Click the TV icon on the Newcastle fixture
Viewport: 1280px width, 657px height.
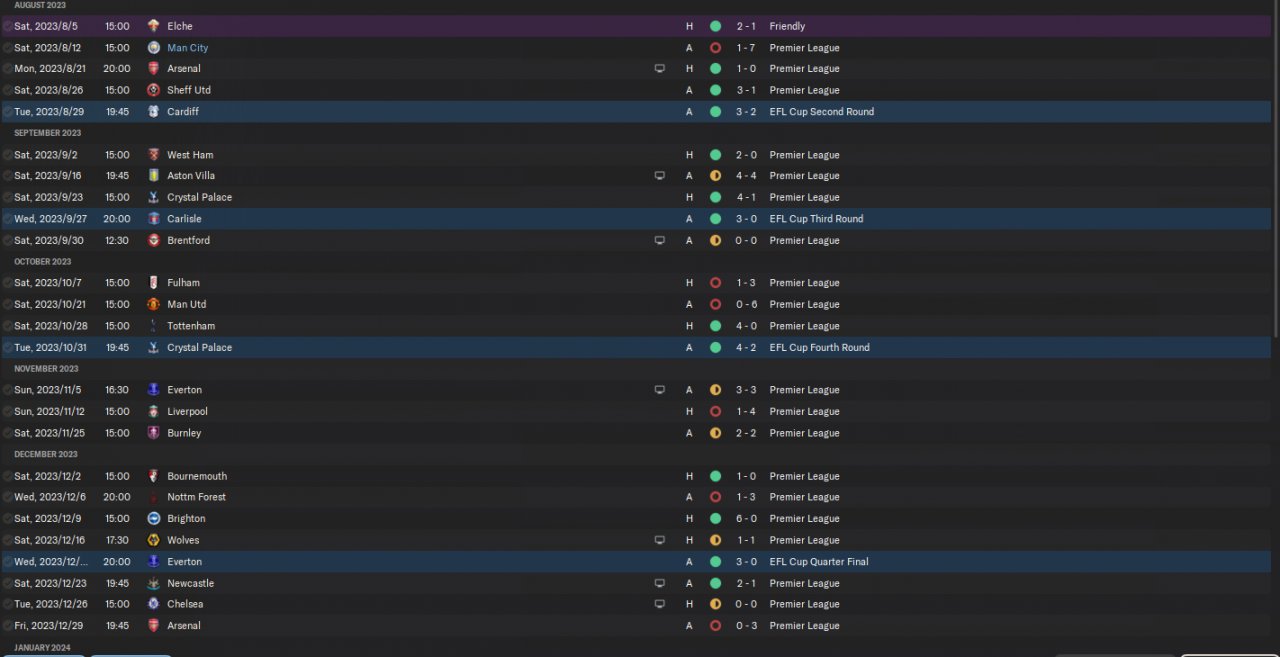[659, 584]
